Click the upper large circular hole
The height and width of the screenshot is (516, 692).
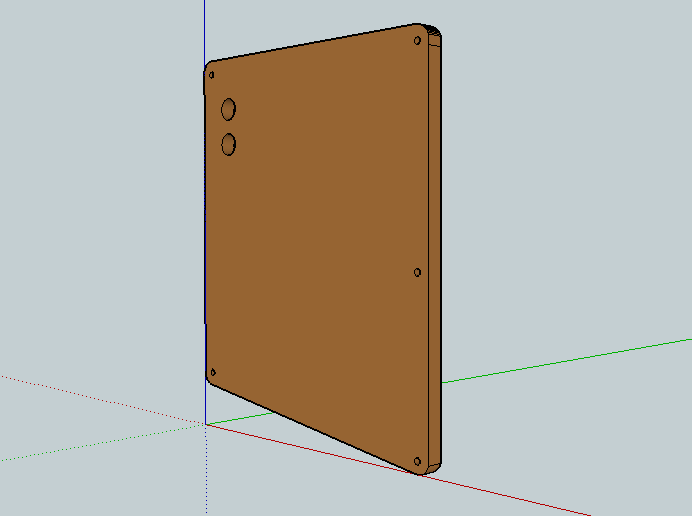[x=228, y=109]
